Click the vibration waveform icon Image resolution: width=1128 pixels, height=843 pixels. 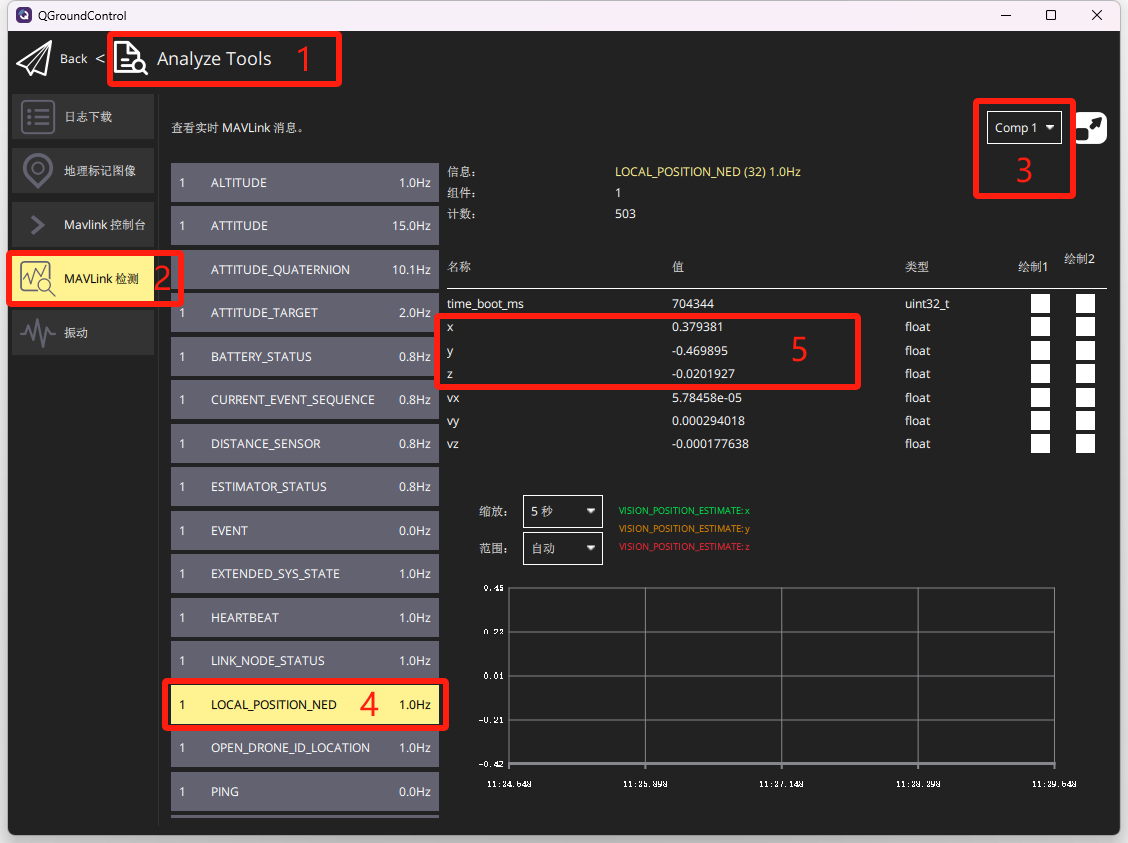pyautogui.click(x=38, y=332)
